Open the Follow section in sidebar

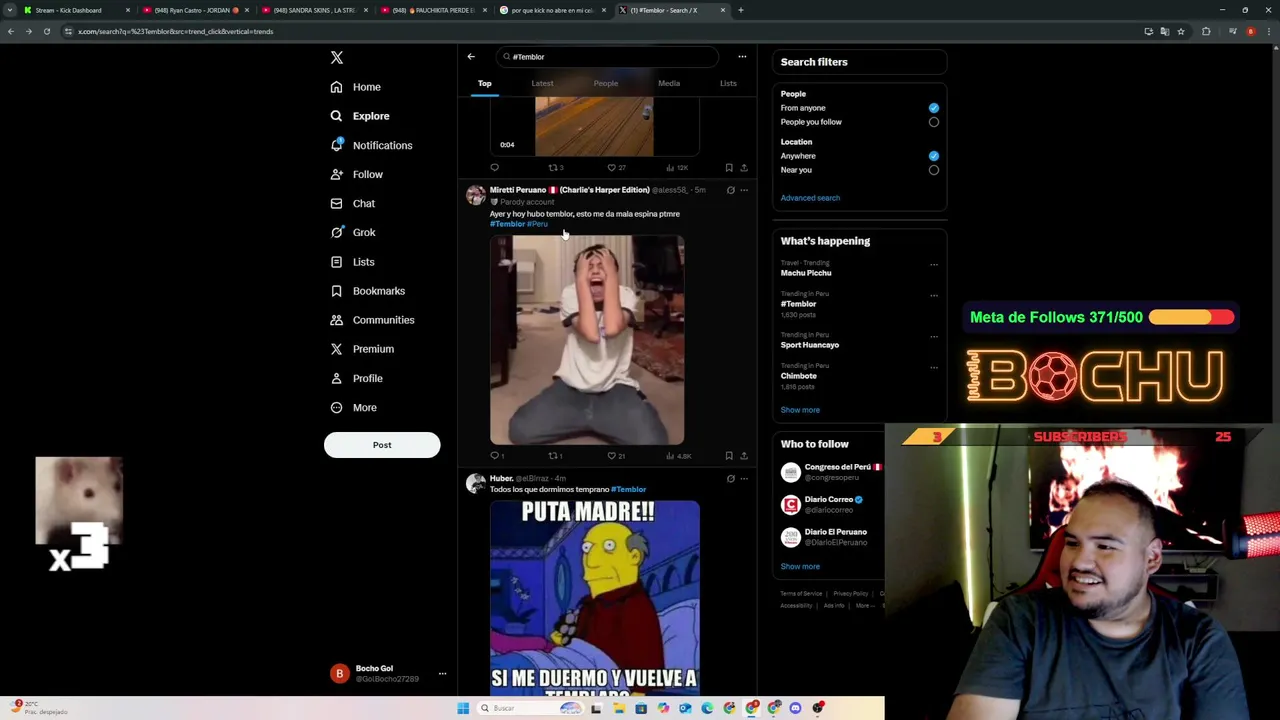point(357,174)
